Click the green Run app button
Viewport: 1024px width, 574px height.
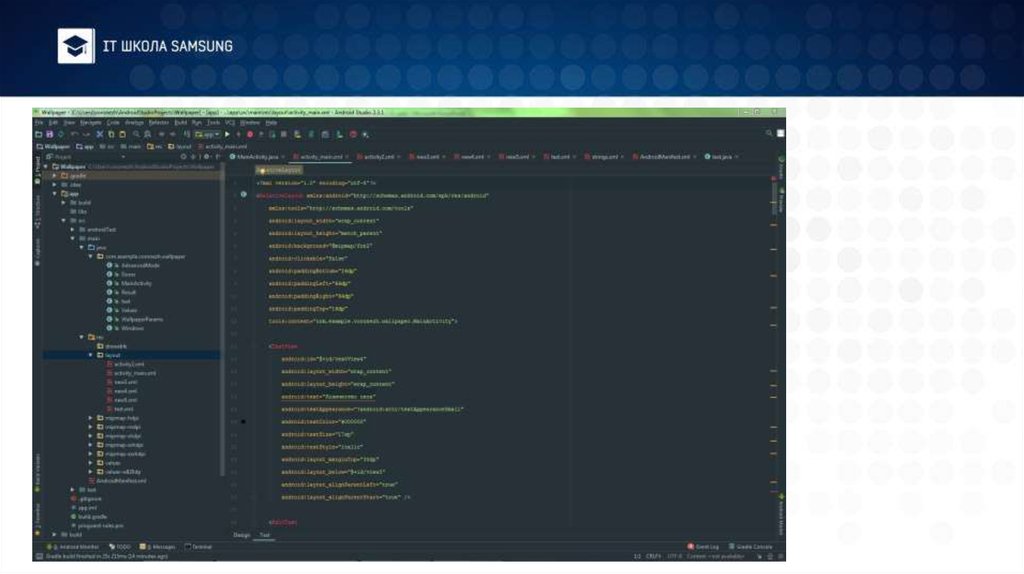(x=227, y=134)
